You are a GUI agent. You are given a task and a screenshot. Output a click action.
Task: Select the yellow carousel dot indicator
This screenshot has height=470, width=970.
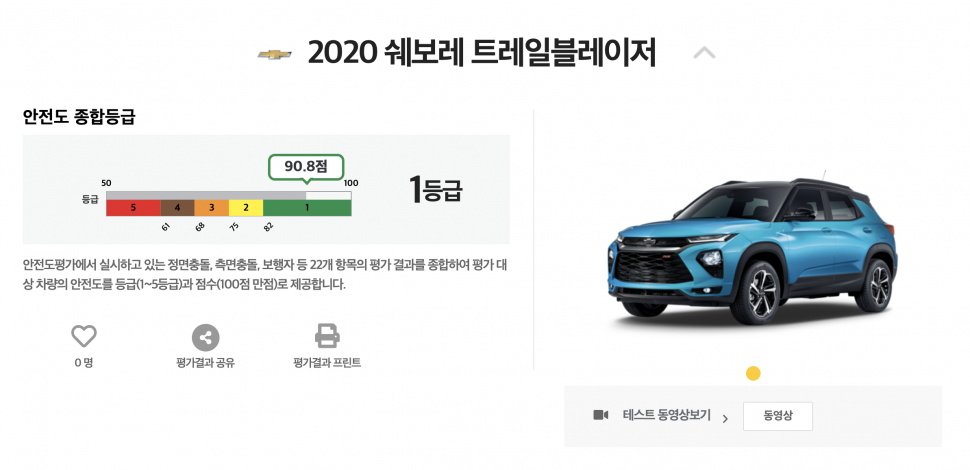(x=753, y=374)
